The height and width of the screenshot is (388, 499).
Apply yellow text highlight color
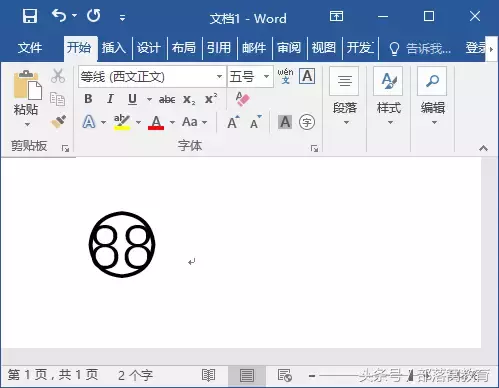click(x=122, y=122)
